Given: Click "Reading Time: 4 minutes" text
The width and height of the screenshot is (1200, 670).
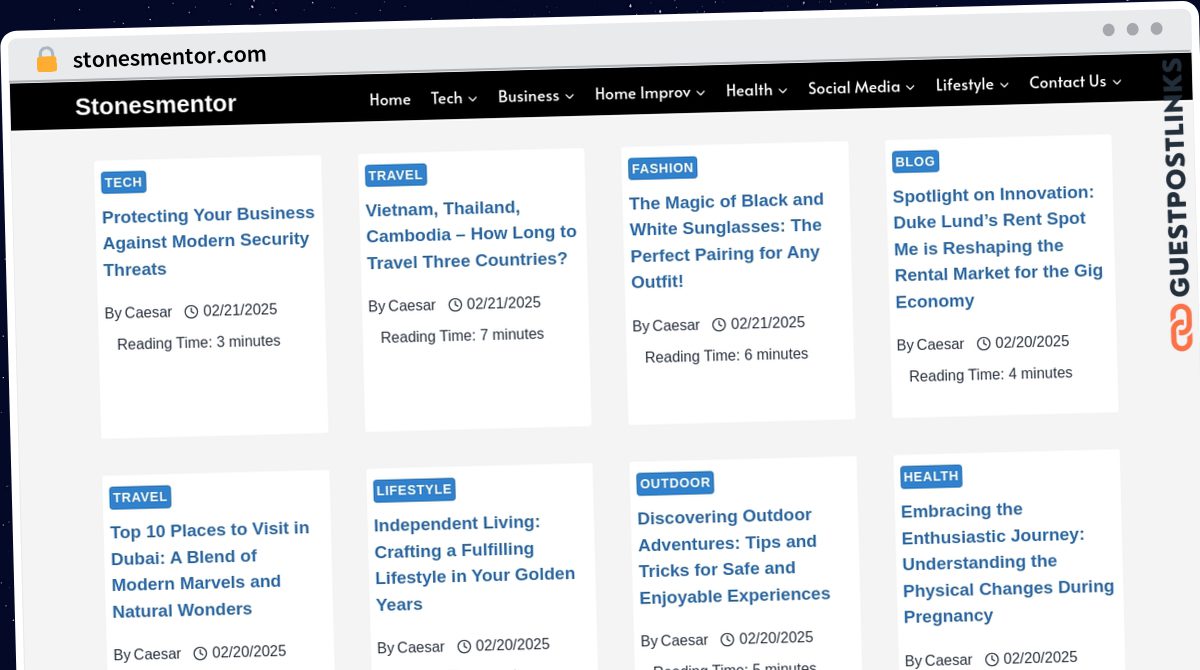Looking at the screenshot, I should click(991, 375).
